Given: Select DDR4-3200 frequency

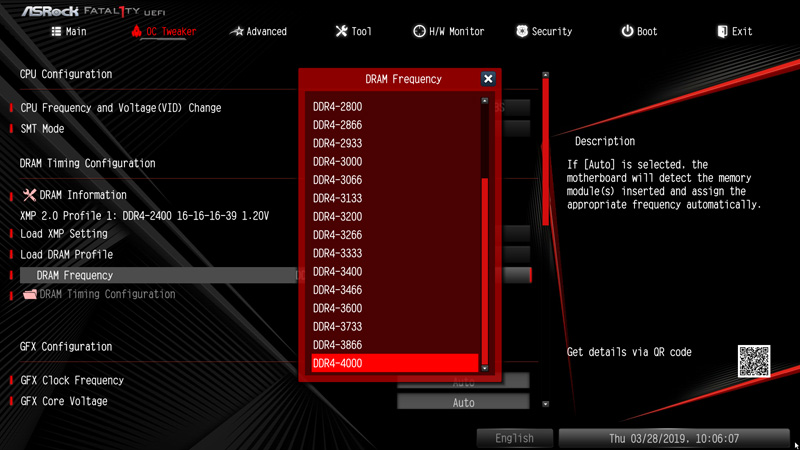Looking at the screenshot, I should point(395,217).
